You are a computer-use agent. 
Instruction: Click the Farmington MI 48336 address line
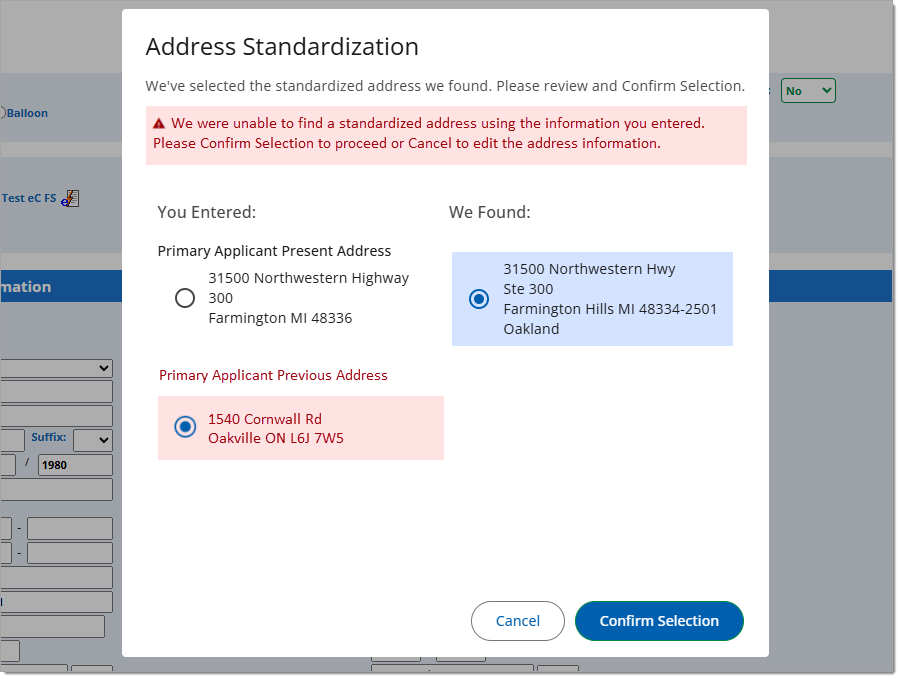click(x=280, y=318)
